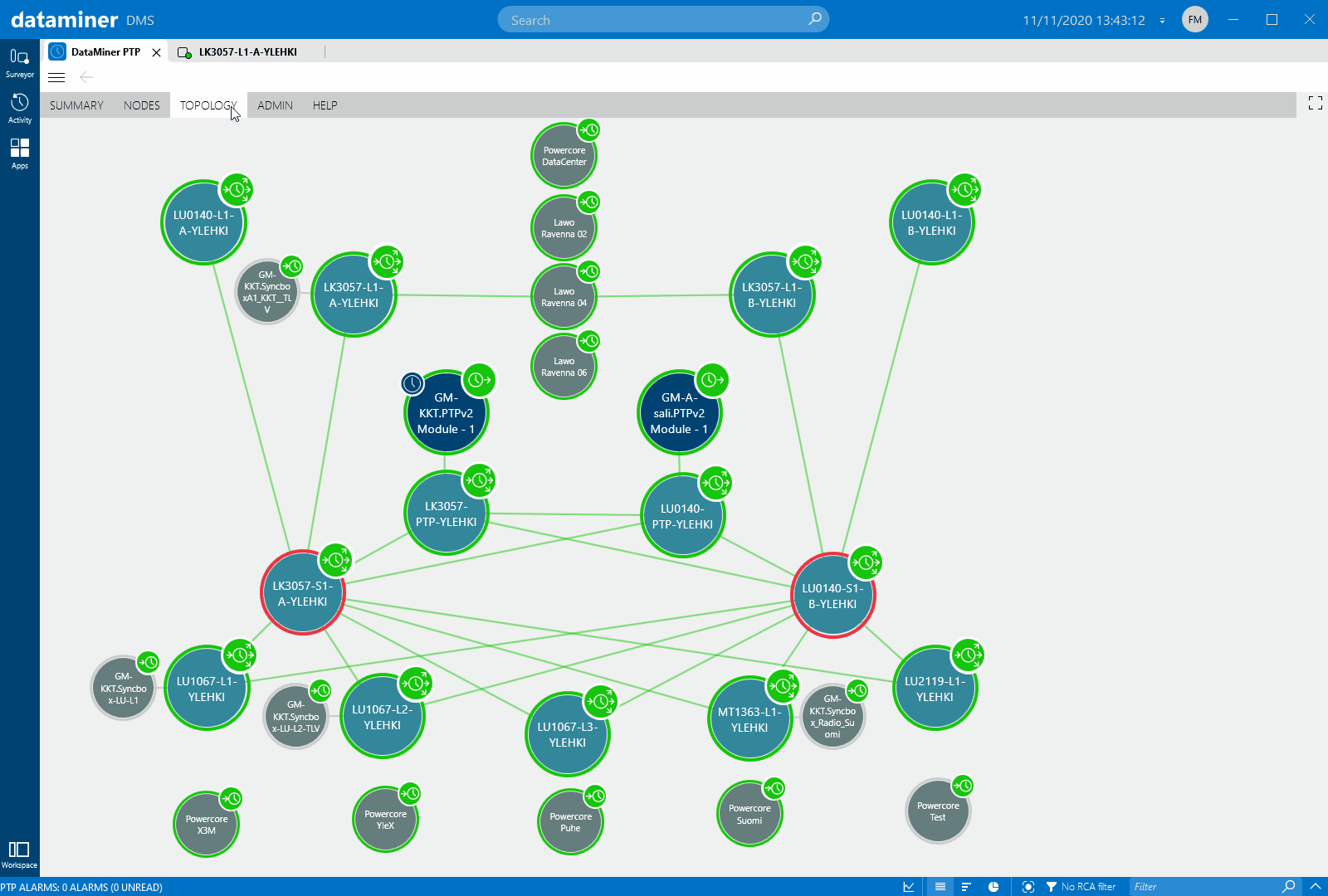This screenshot has height=896, width=1328.
Task: Click the filter search magnifier in status bar
Action: (1289, 887)
